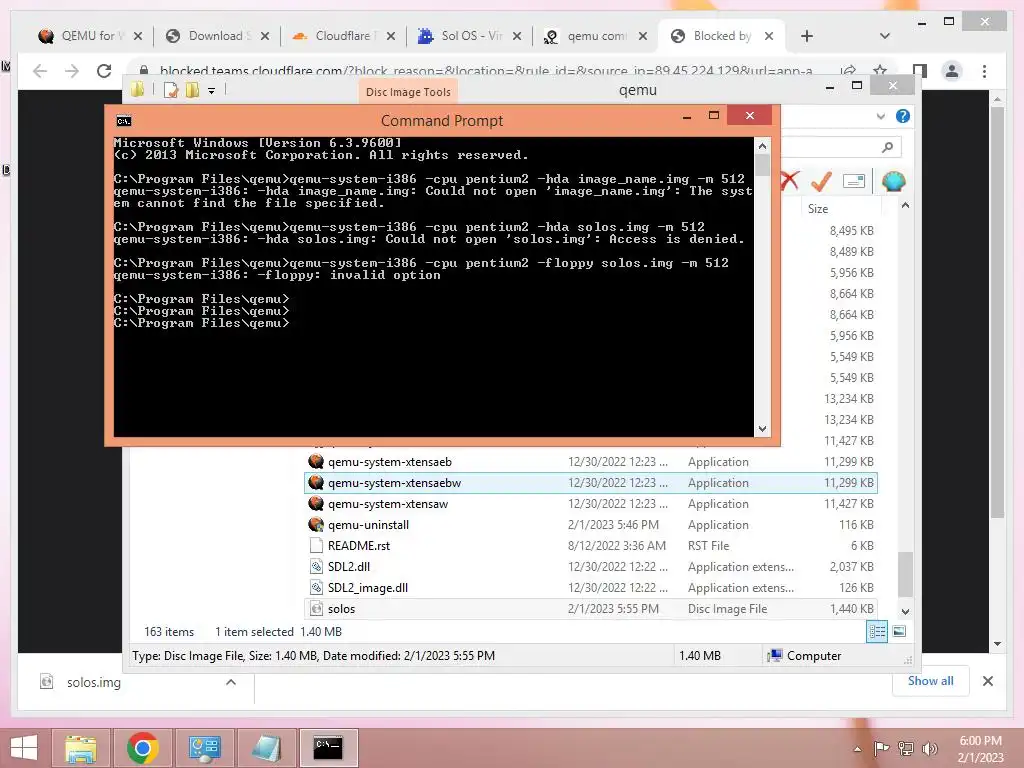The width and height of the screenshot is (1024, 768).
Task: Open solos.img download options chevron
Action: click(231, 682)
